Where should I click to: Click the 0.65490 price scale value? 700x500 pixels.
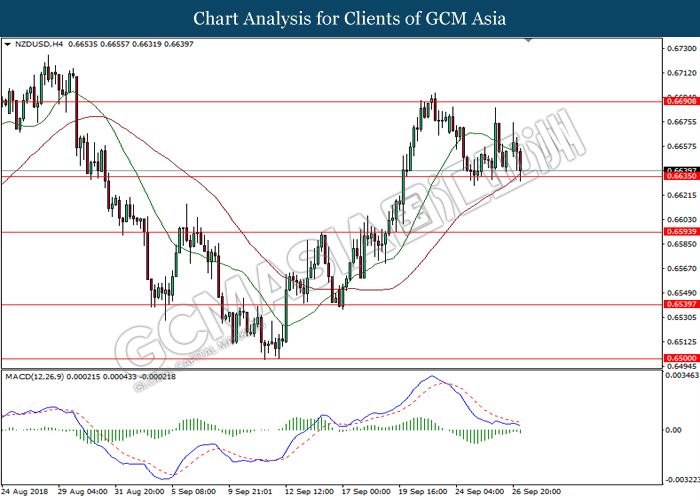(681, 293)
